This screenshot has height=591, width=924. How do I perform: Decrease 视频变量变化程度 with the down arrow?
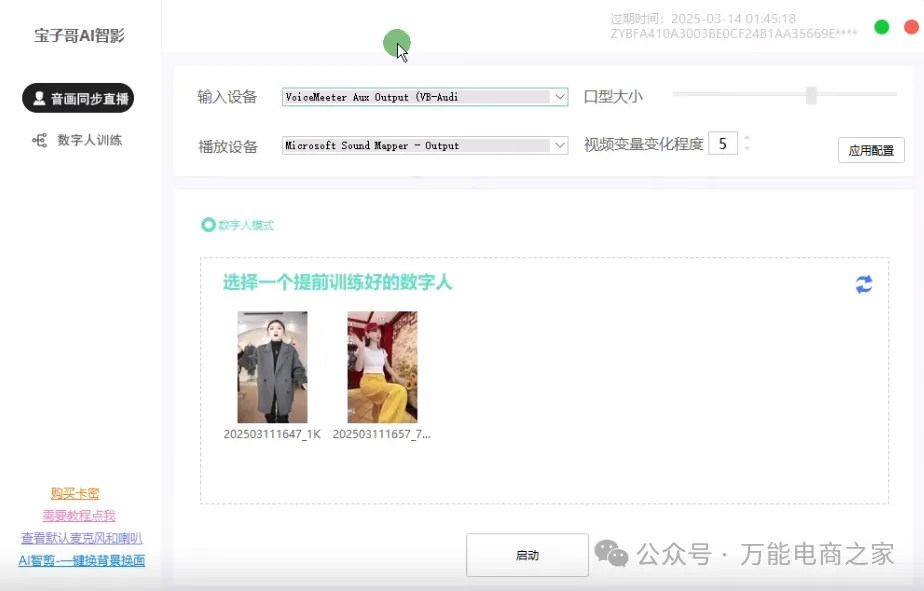[x=747, y=150]
